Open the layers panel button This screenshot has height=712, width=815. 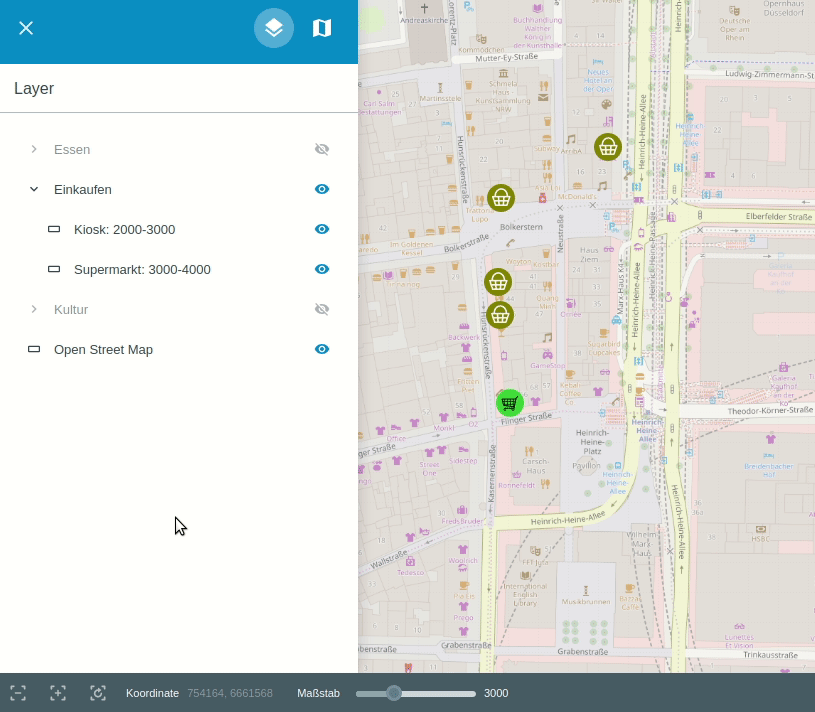click(x=274, y=28)
